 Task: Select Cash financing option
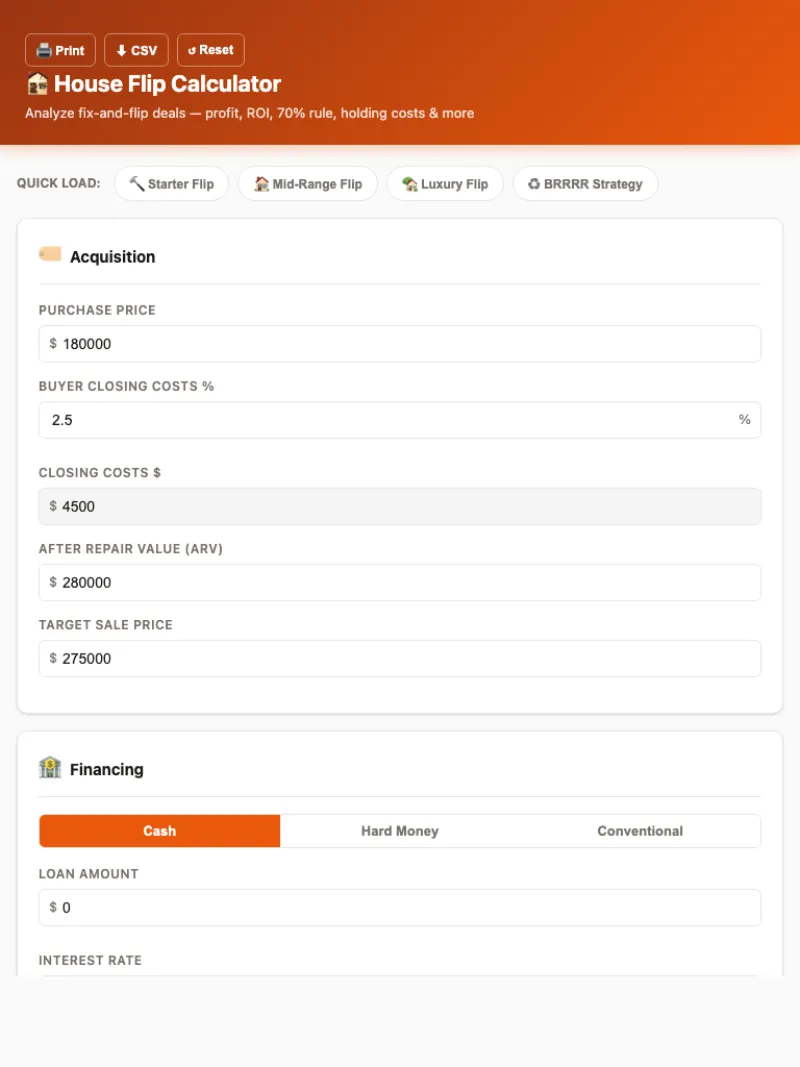point(160,831)
